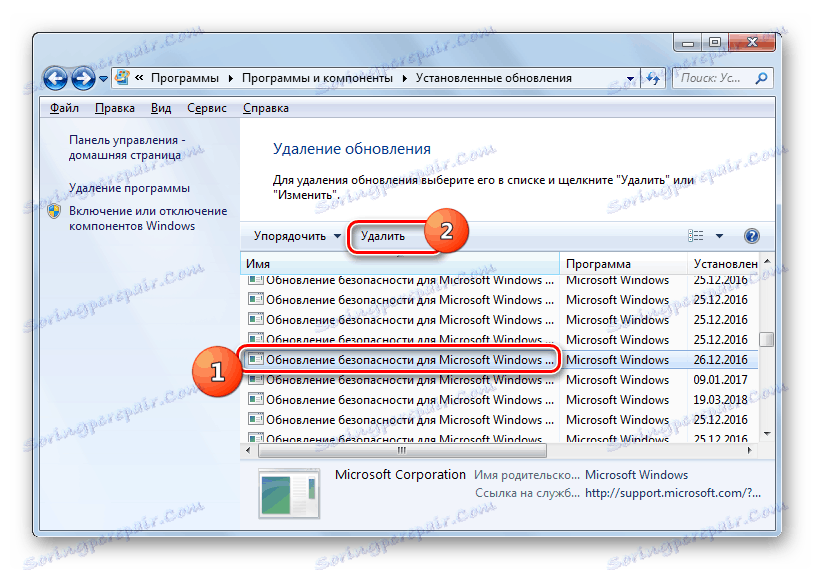Open the Справка menu
The image size is (815, 570).
pyautogui.click(x=266, y=108)
